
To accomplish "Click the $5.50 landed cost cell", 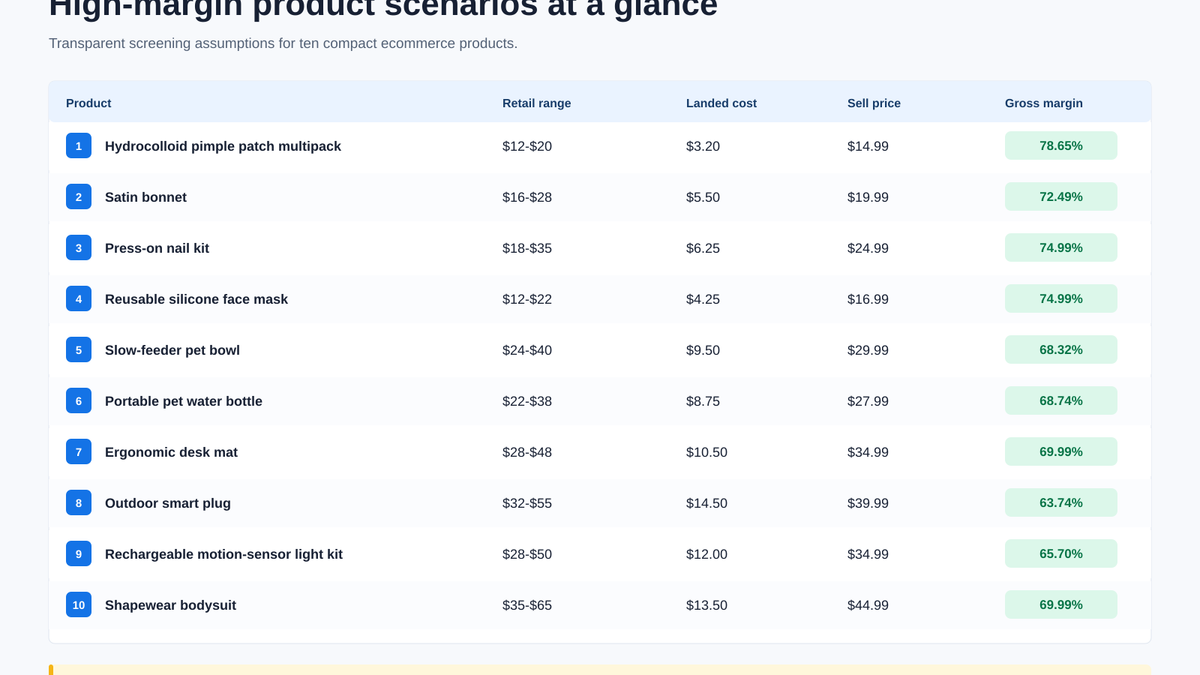I will (x=703, y=197).
